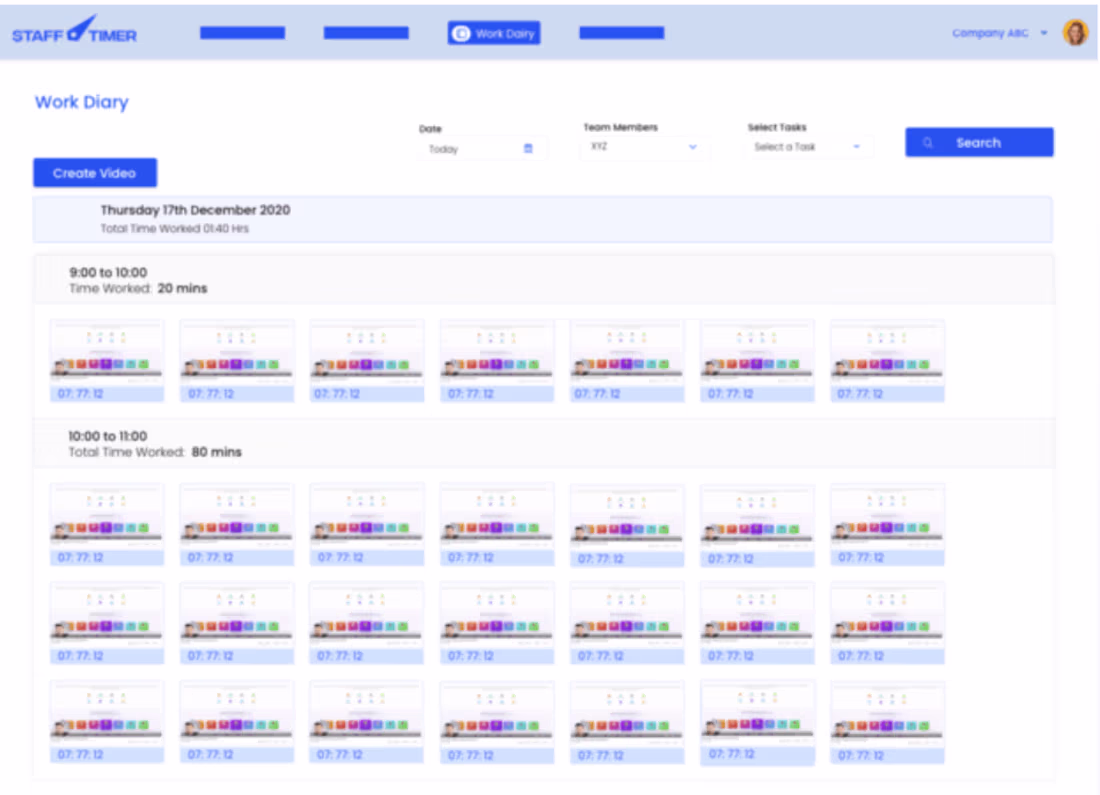This screenshot has height=795, width=1100.
Task: Click the Date field showing Today
Action: click(x=481, y=149)
